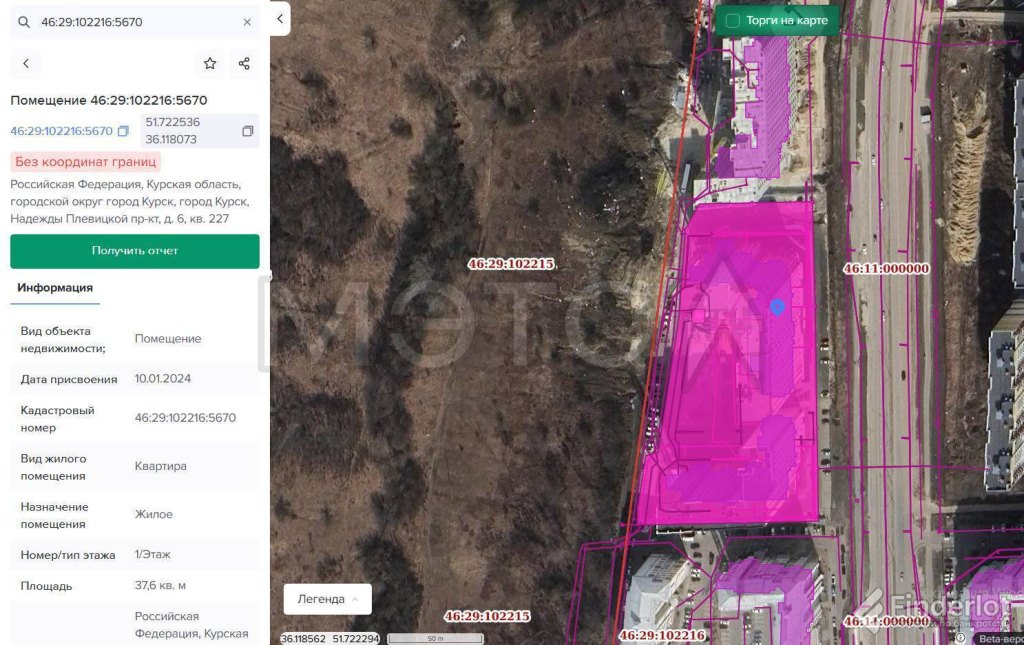This screenshot has height=645, width=1024.
Task: Go back using the left arrow button
Action: tap(26, 64)
